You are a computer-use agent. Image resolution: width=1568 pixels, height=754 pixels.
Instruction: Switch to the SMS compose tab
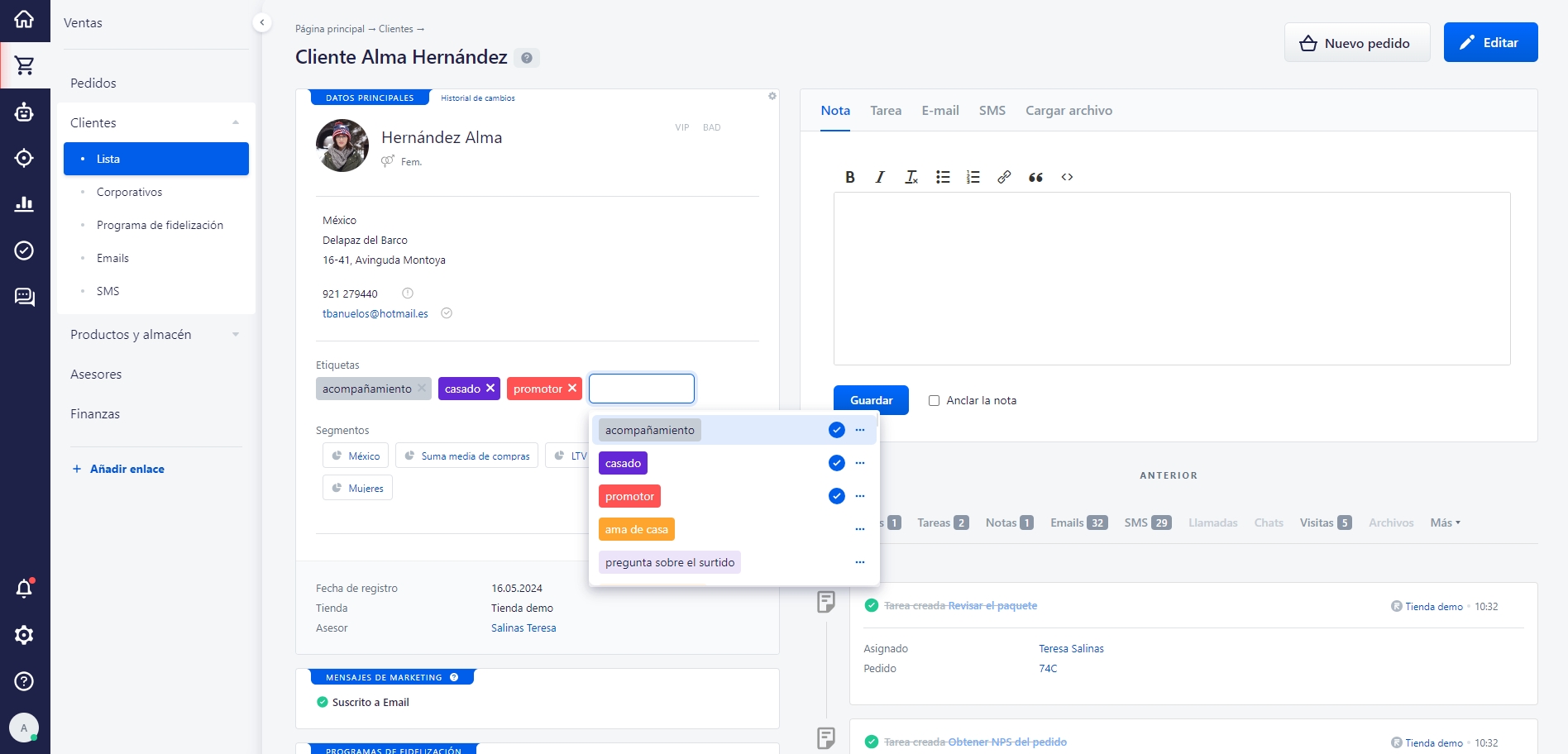click(992, 110)
